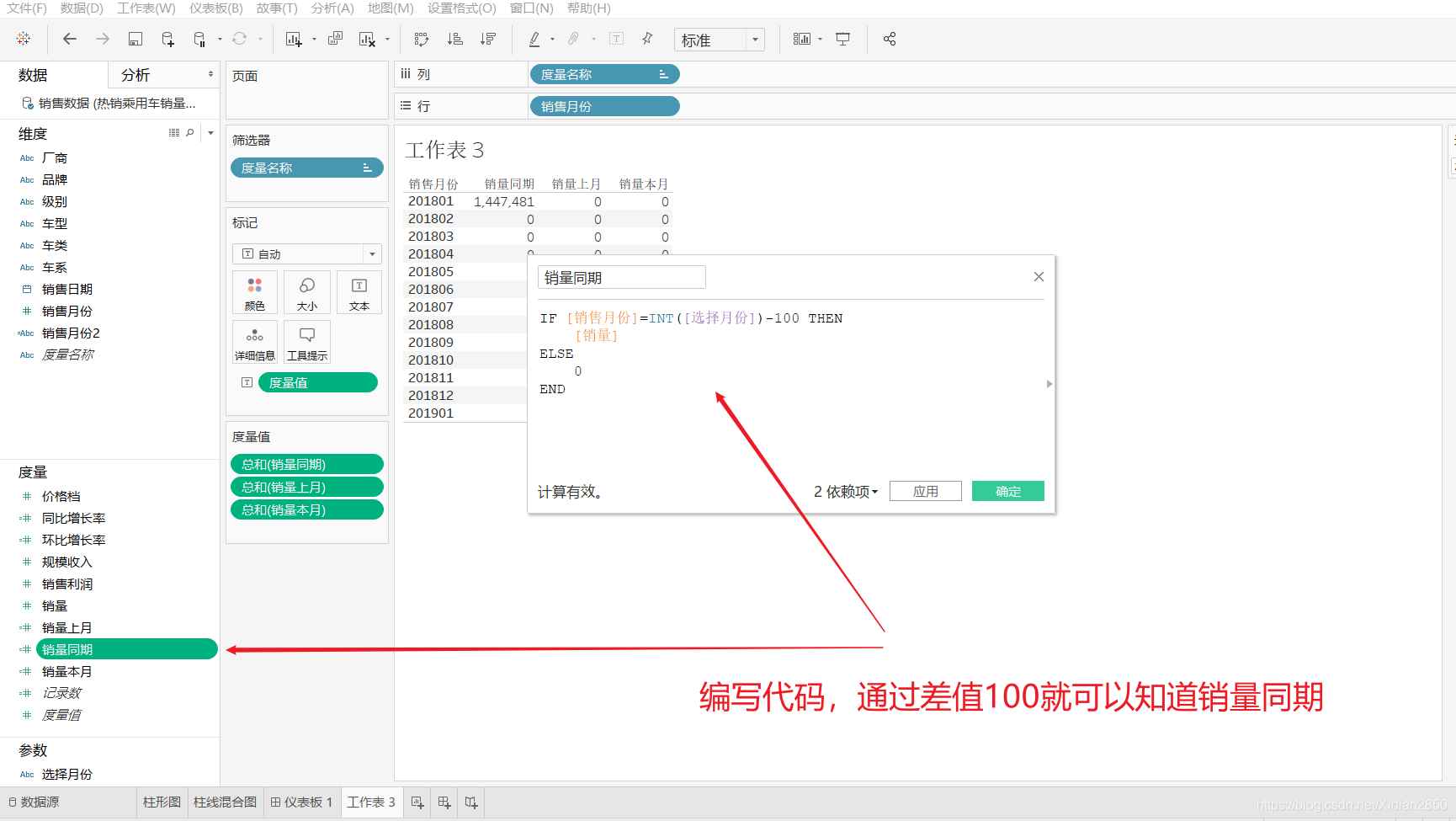Viewport: 1456px width, 821px height.
Task: Open the 分析 pane switch arrow
Action: (210, 74)
